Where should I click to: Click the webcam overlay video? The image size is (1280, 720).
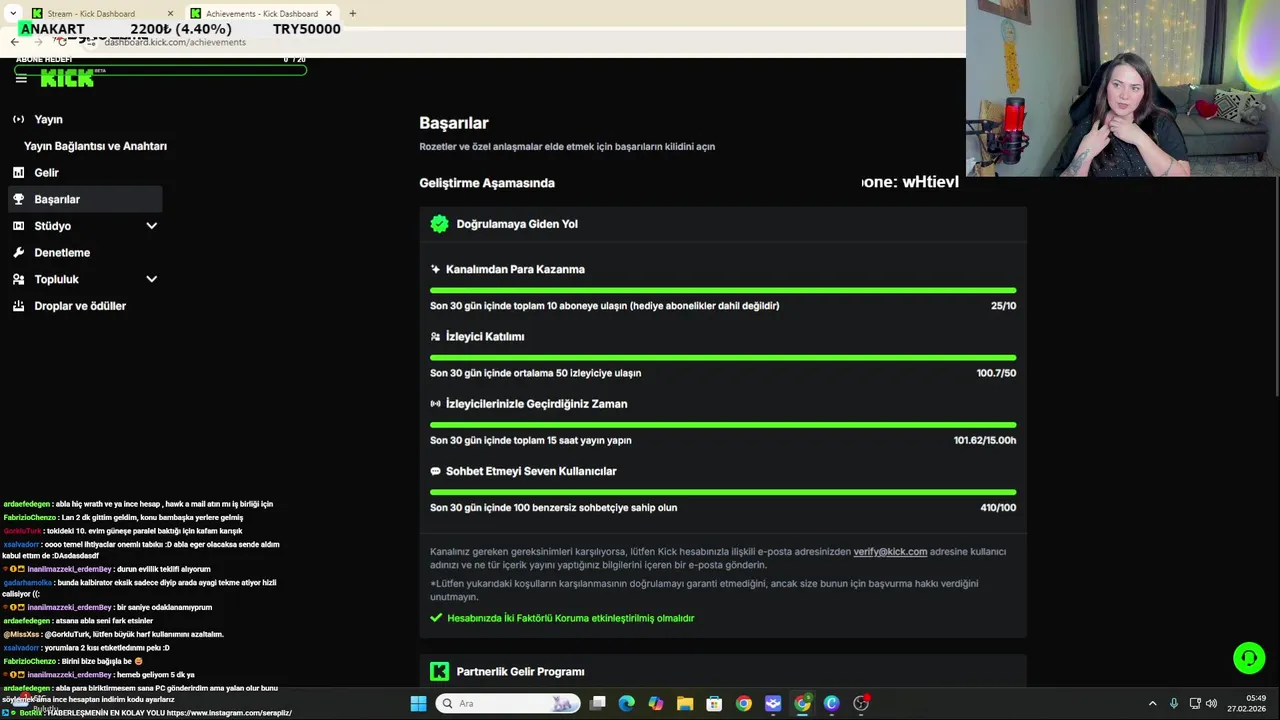[1123, 88]
